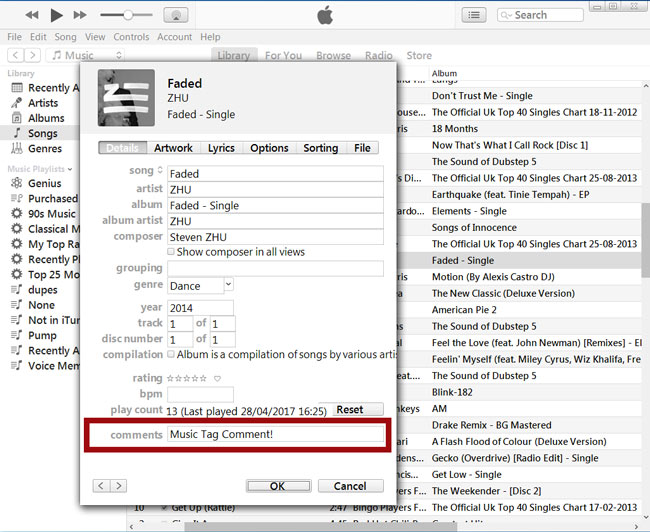Select the Albums icon in sidebar
This screenshot has width=650, height=532.
click(x=17, y=118)
